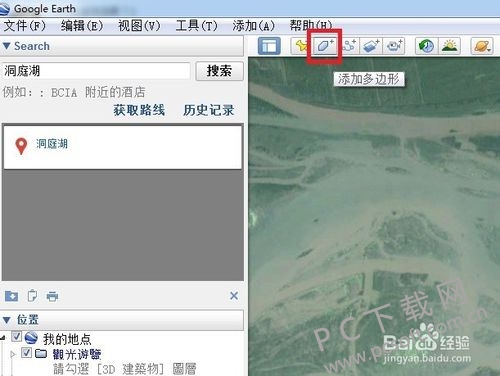Click the 搜索 button

pyautogui.click(x=219, y=71)
